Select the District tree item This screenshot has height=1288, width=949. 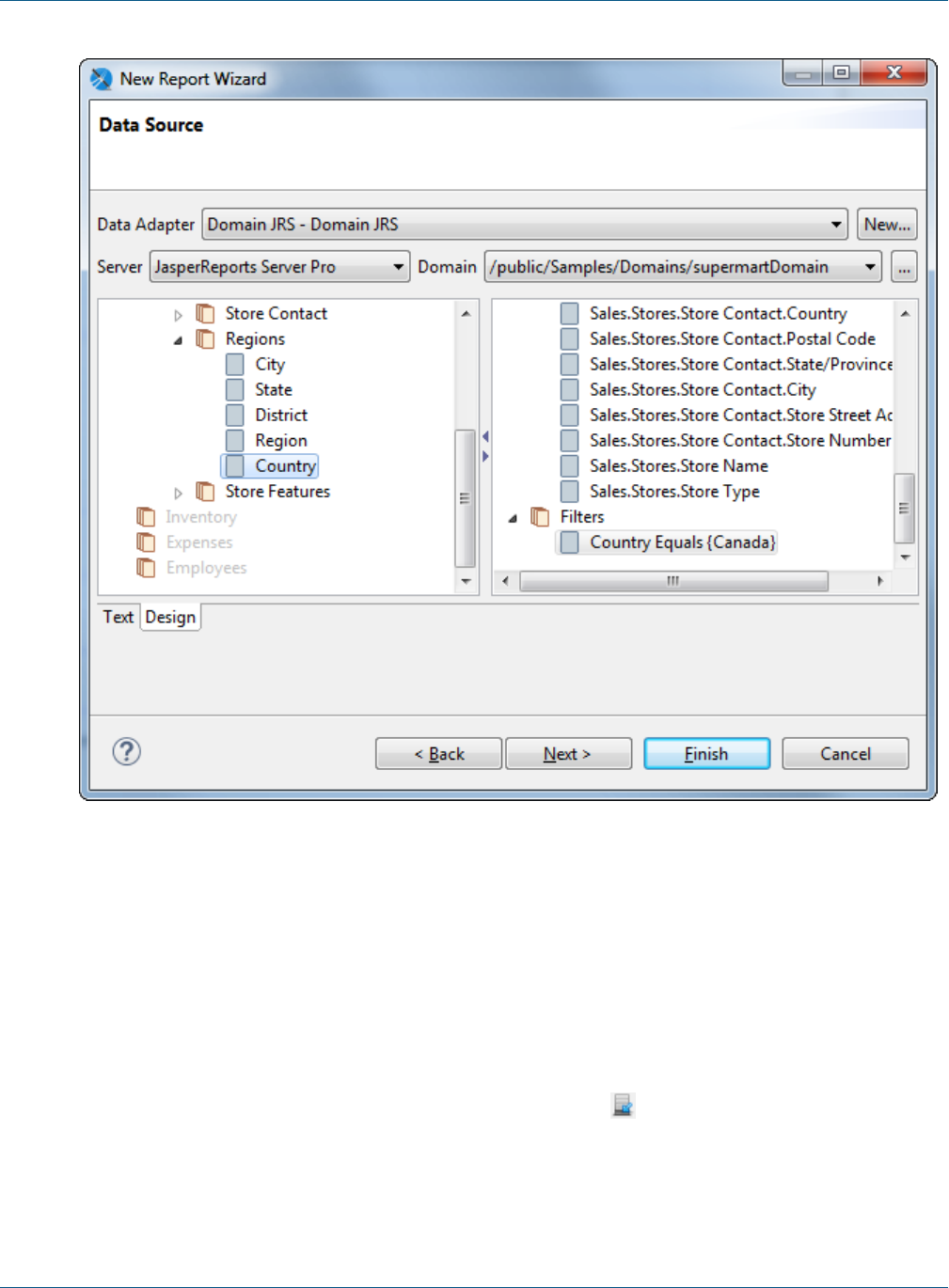[x=281, y=415]
